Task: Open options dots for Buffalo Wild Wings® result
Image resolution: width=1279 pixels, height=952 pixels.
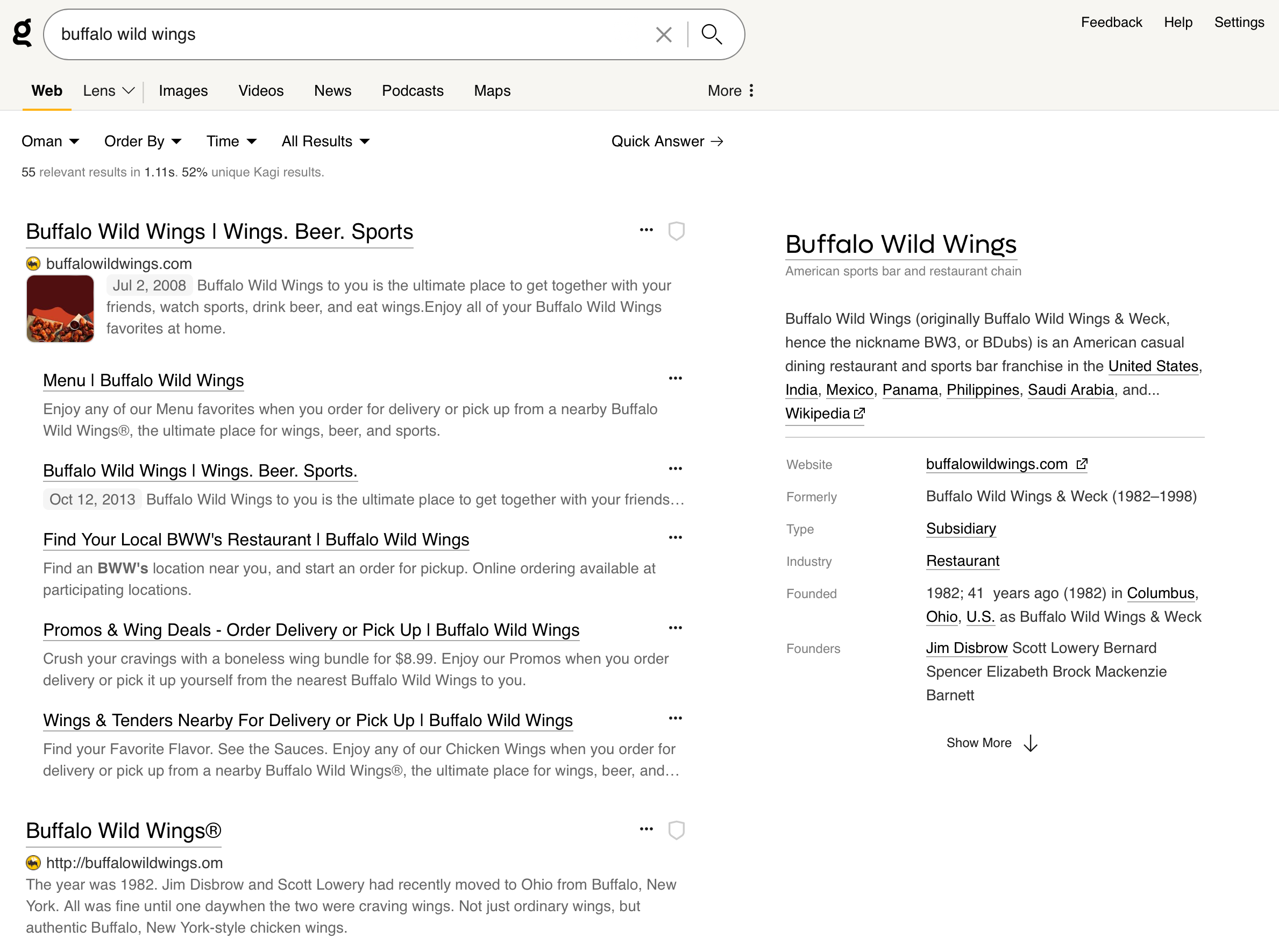Action: [x=646, y=829]
